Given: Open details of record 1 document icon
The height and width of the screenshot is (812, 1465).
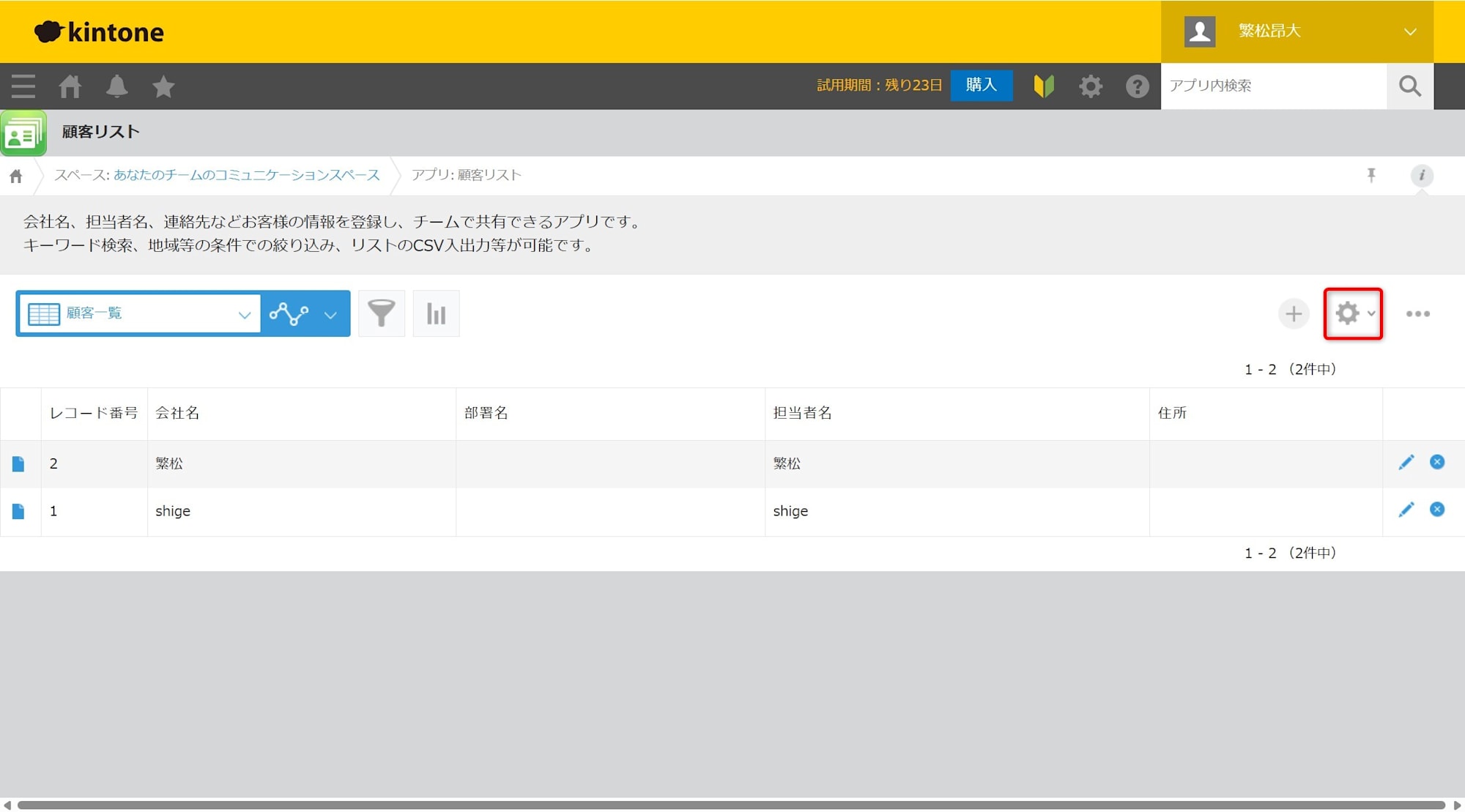Looking at the screenshot, I should 18,512.
